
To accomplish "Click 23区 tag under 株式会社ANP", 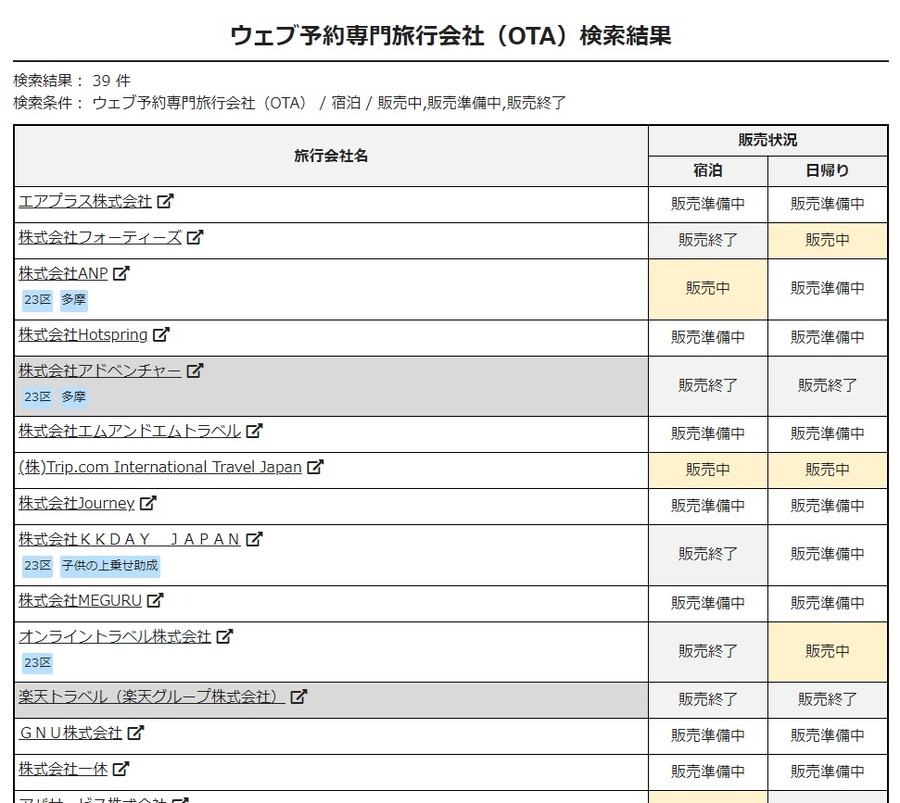I will (37, 300).
